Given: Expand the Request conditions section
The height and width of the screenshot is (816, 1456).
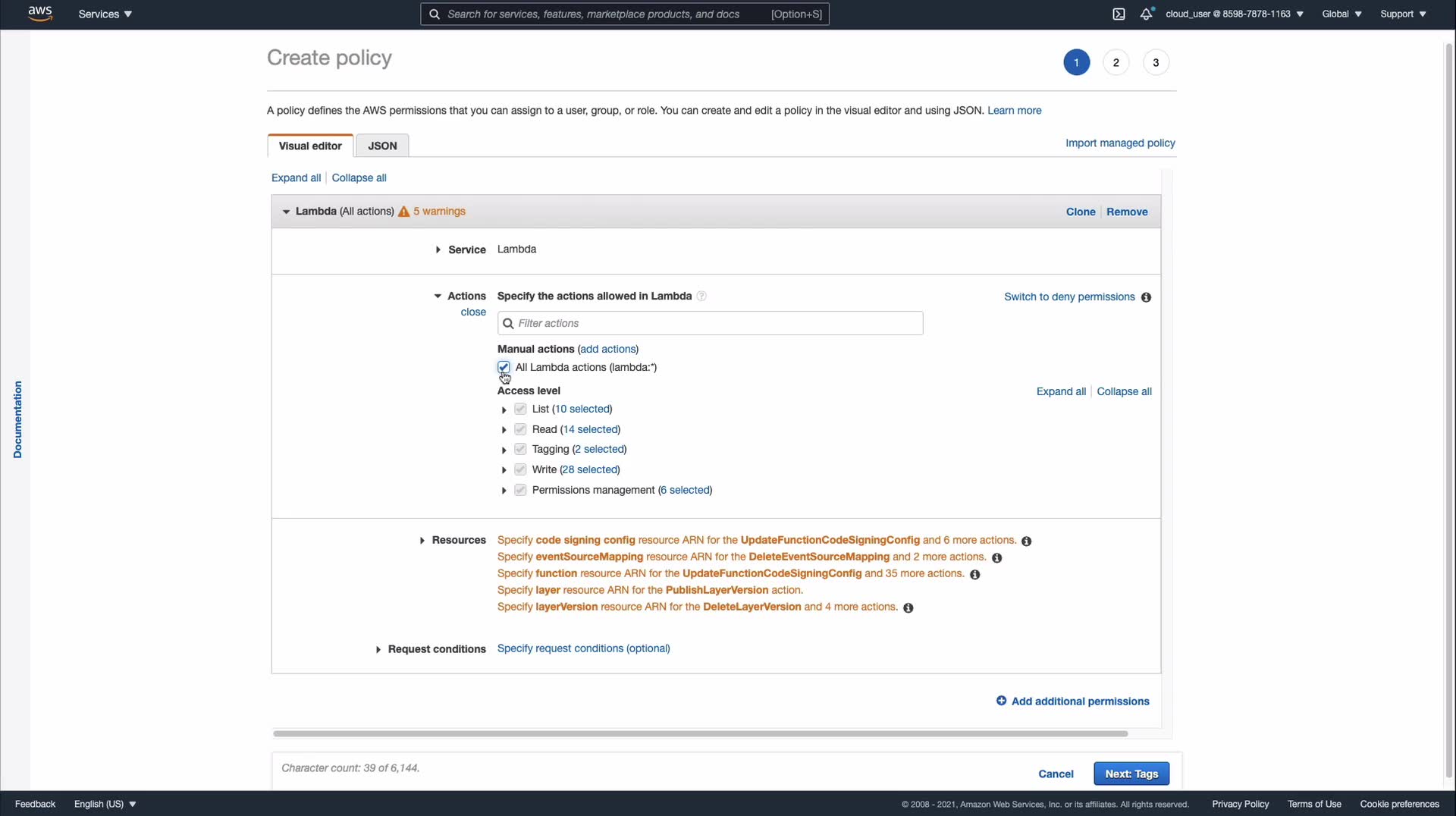Looking at the screenshot, I should 378,649.
